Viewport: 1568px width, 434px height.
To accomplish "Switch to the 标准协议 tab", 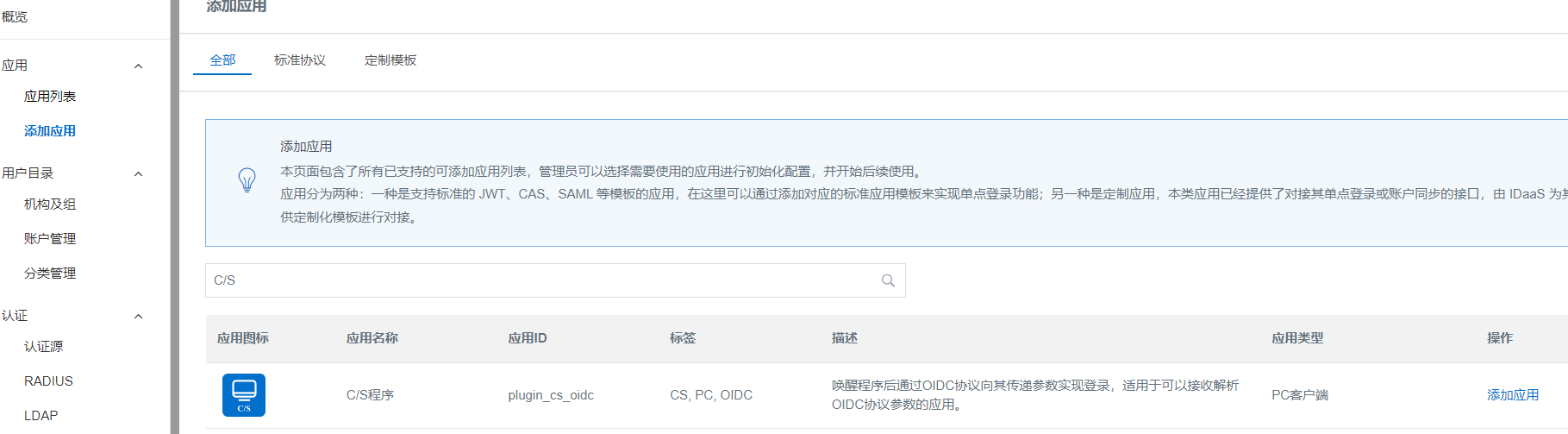I will click(300, 60).
